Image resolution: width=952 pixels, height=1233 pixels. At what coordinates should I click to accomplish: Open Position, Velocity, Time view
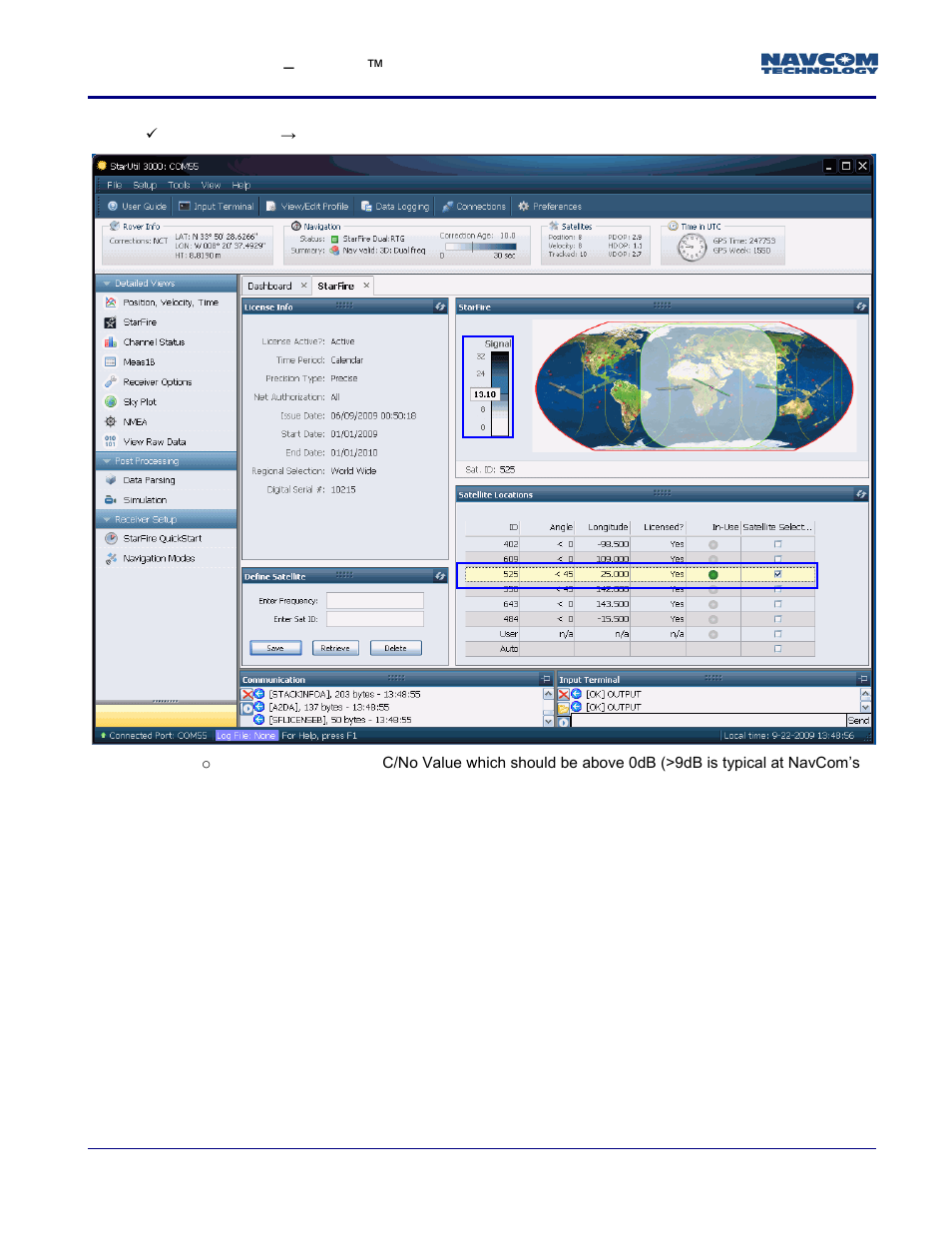pos(162,303)
